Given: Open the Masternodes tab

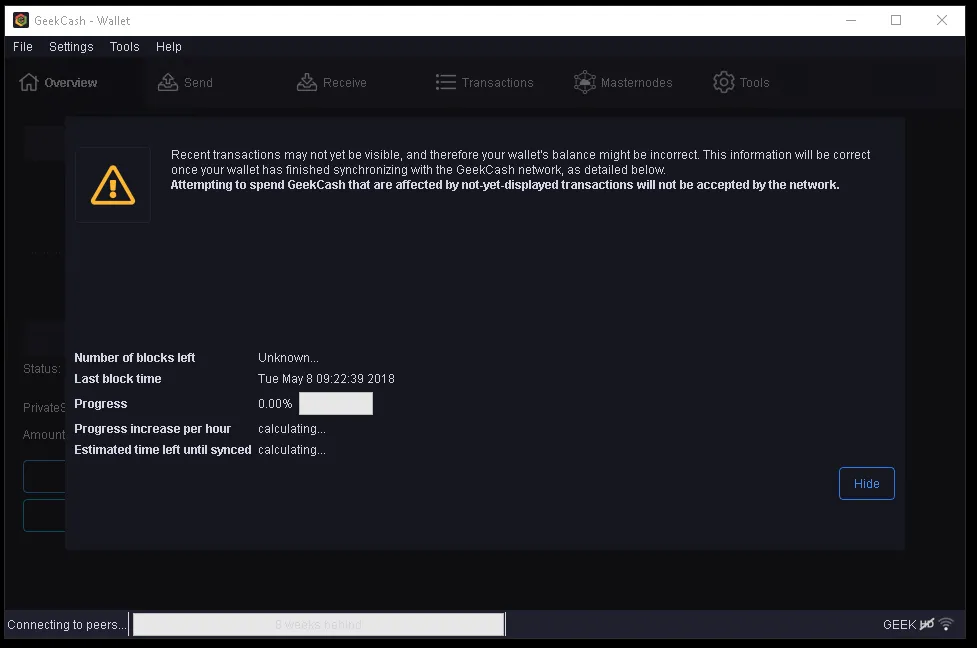Looking at the screenshot, I should click(x=623, y=82).
